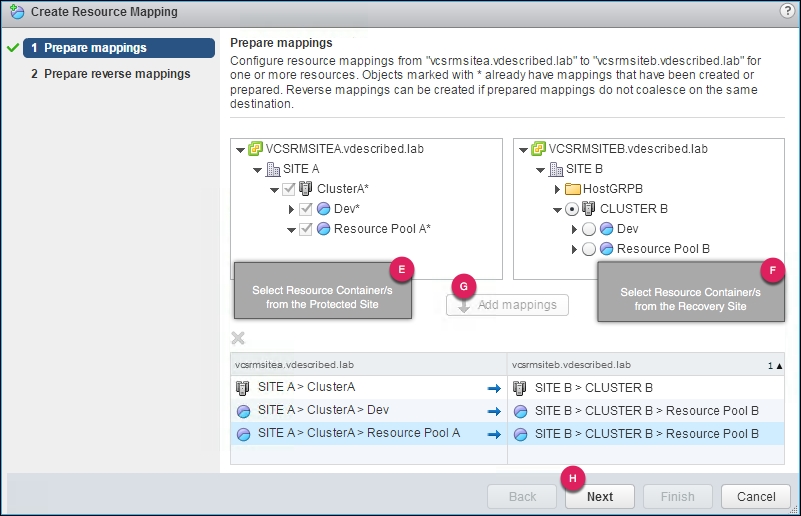Click the VCSRMSITEB vCenter server icon
Screen dimensions: 801x516
point(538,149)
